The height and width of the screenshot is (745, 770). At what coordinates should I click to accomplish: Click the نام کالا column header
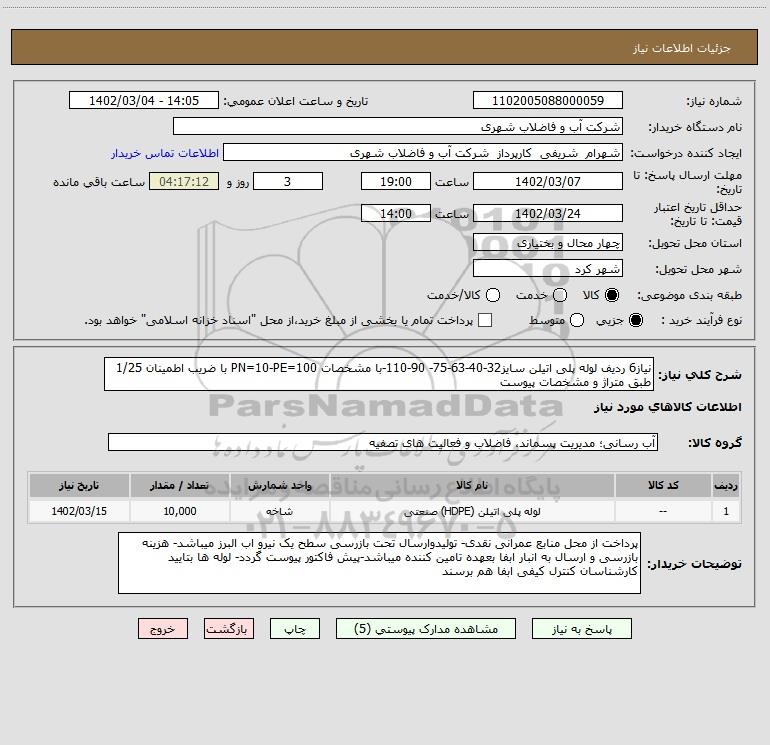click(472, 485)
